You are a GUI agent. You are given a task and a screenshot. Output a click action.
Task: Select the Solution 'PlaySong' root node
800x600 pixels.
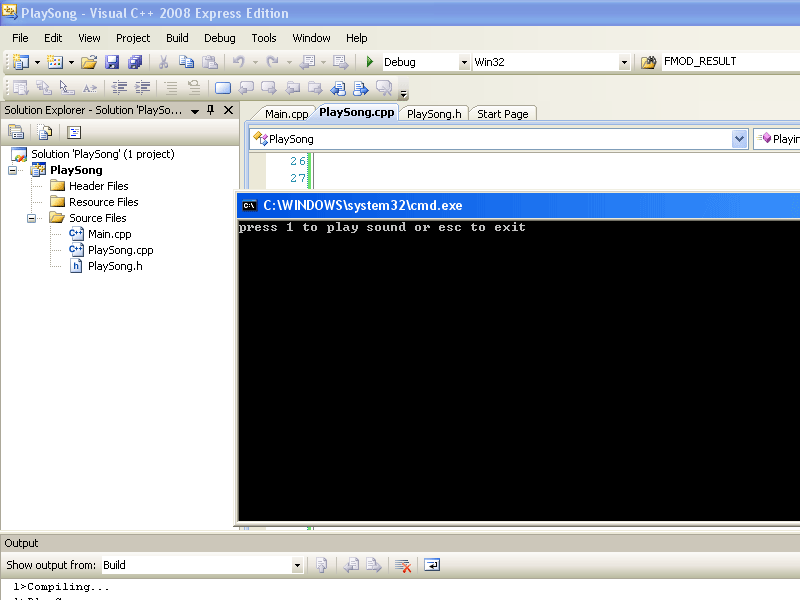(103, 154)
